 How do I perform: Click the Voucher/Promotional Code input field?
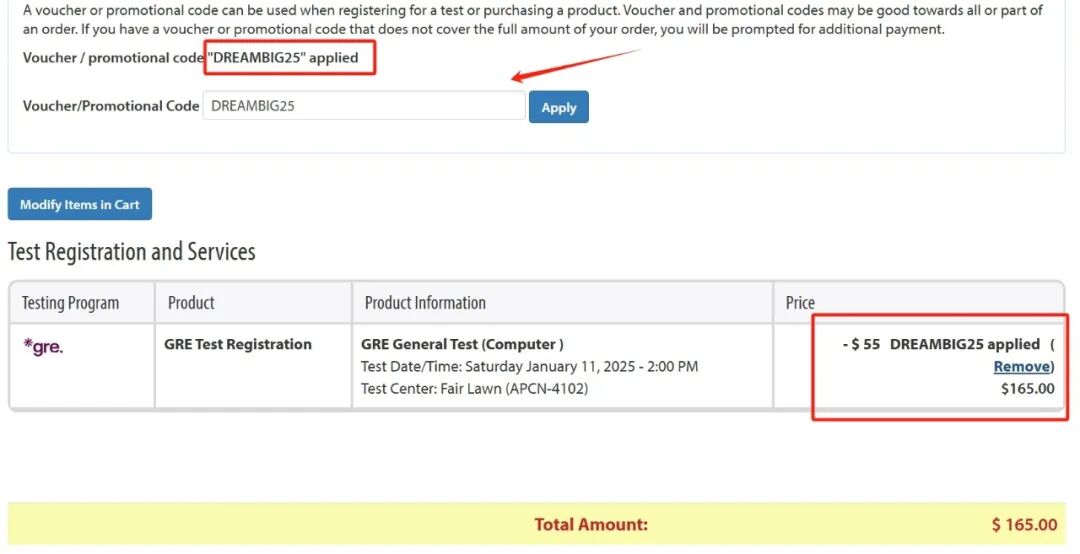click(x=364, y=105)
